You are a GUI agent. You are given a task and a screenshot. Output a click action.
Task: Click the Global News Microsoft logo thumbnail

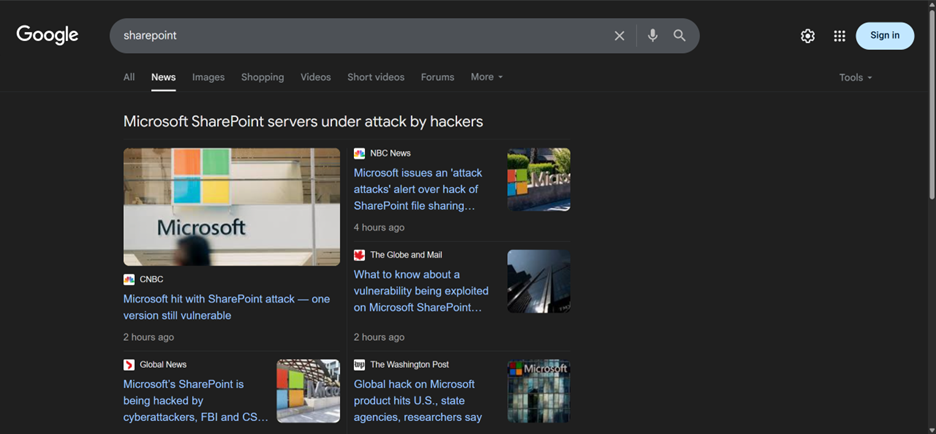(x=308, y=391)
